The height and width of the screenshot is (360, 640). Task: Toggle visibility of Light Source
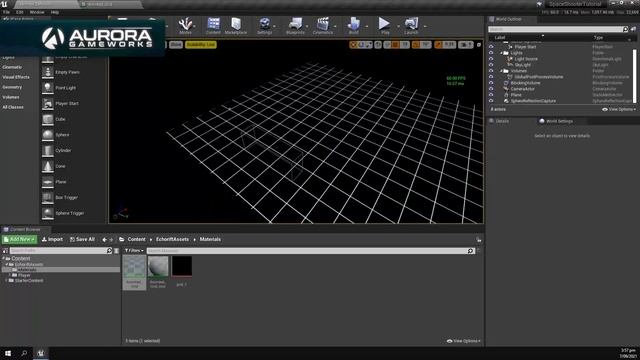click(491, 59)
